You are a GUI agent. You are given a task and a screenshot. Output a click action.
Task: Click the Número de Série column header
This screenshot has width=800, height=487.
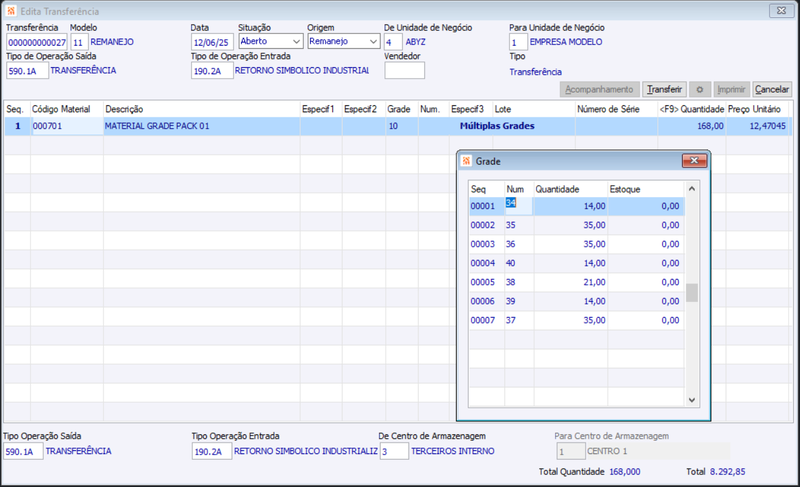click(616, 109)
